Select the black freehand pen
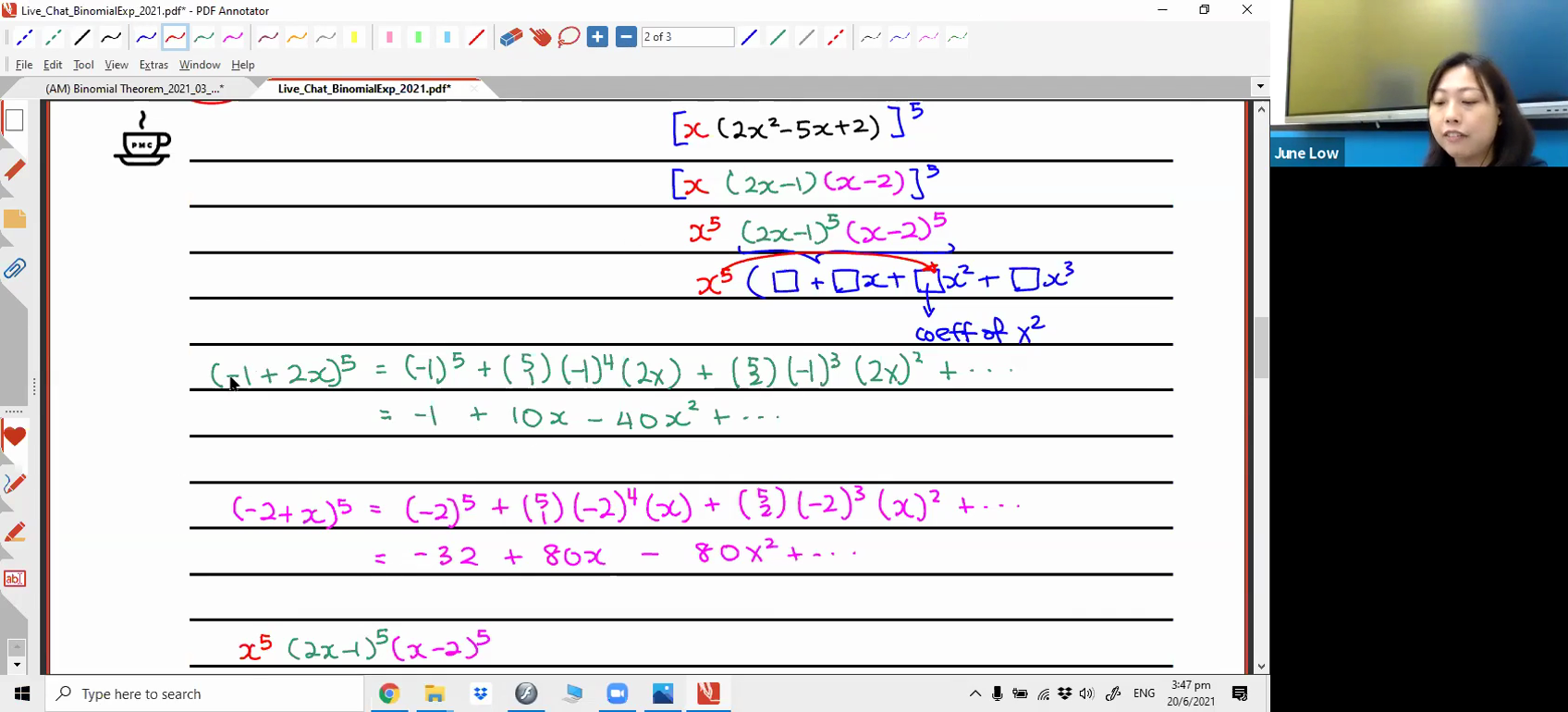 111,38
